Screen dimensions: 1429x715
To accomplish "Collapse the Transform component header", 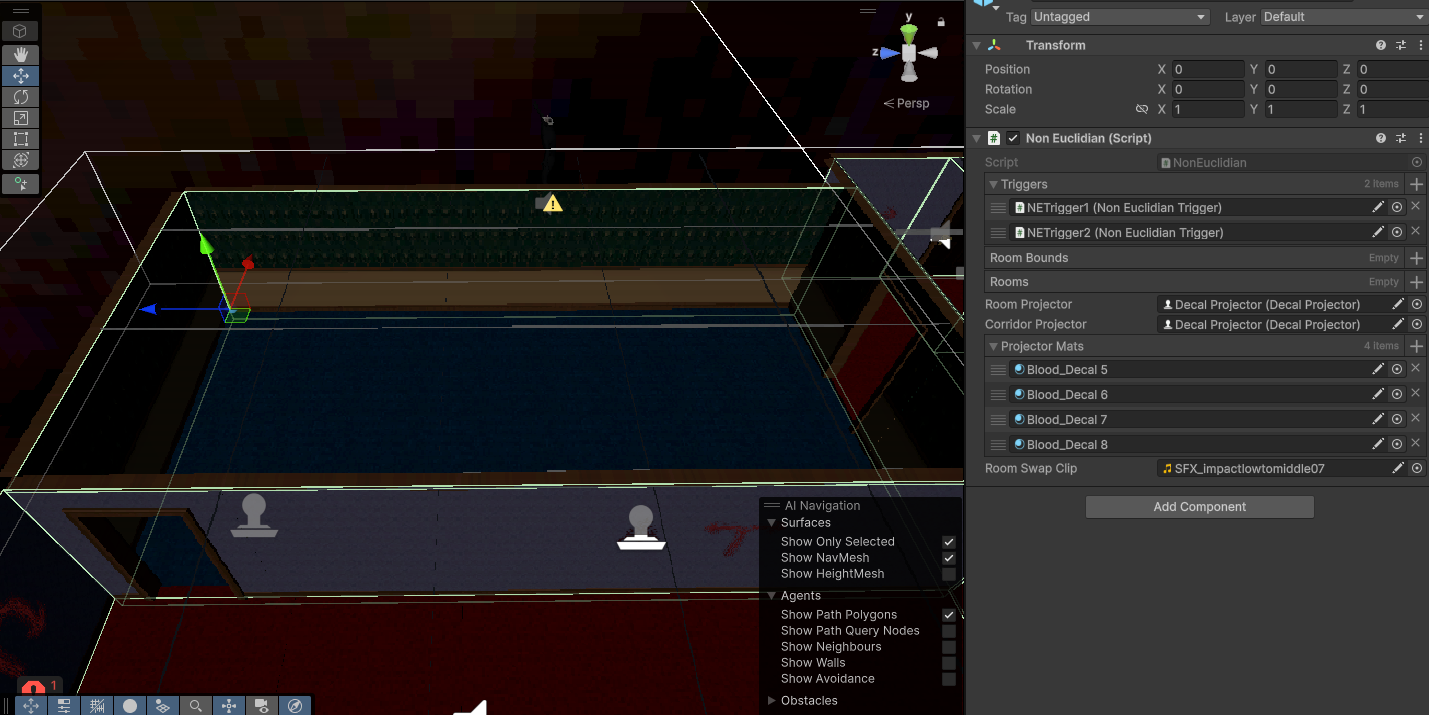I will [976, 45].
